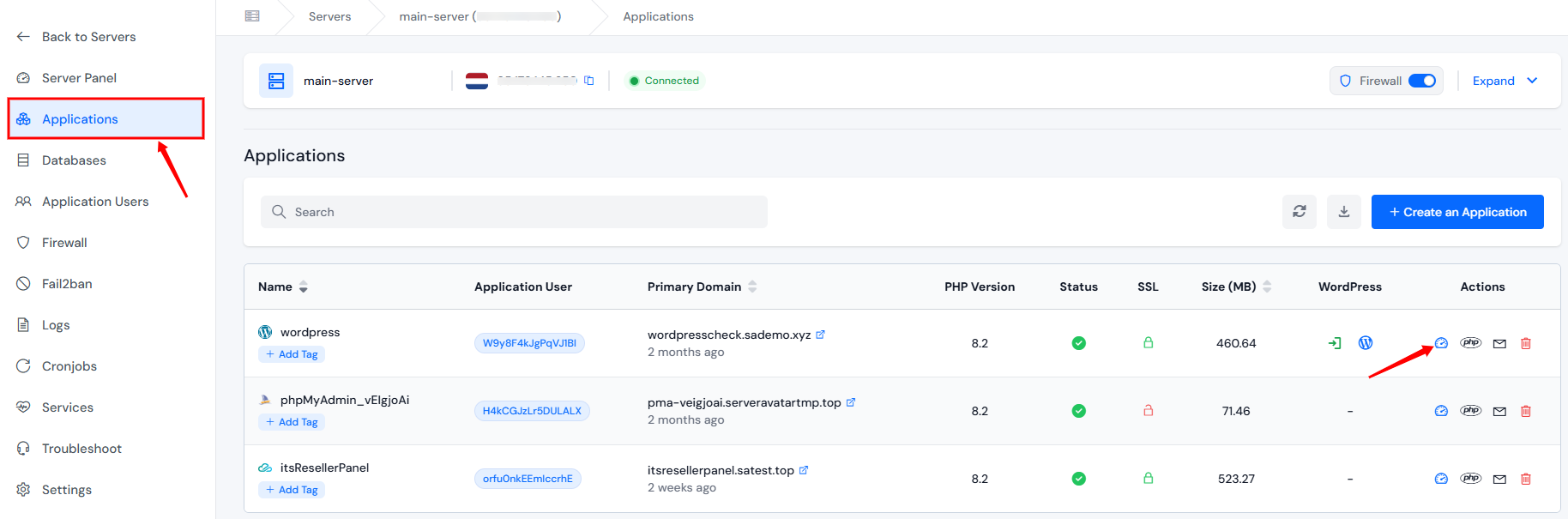Click size value 523.27
Image resolution: width=1568 pixels, height=519 pixels.
tap(1236, 479)
